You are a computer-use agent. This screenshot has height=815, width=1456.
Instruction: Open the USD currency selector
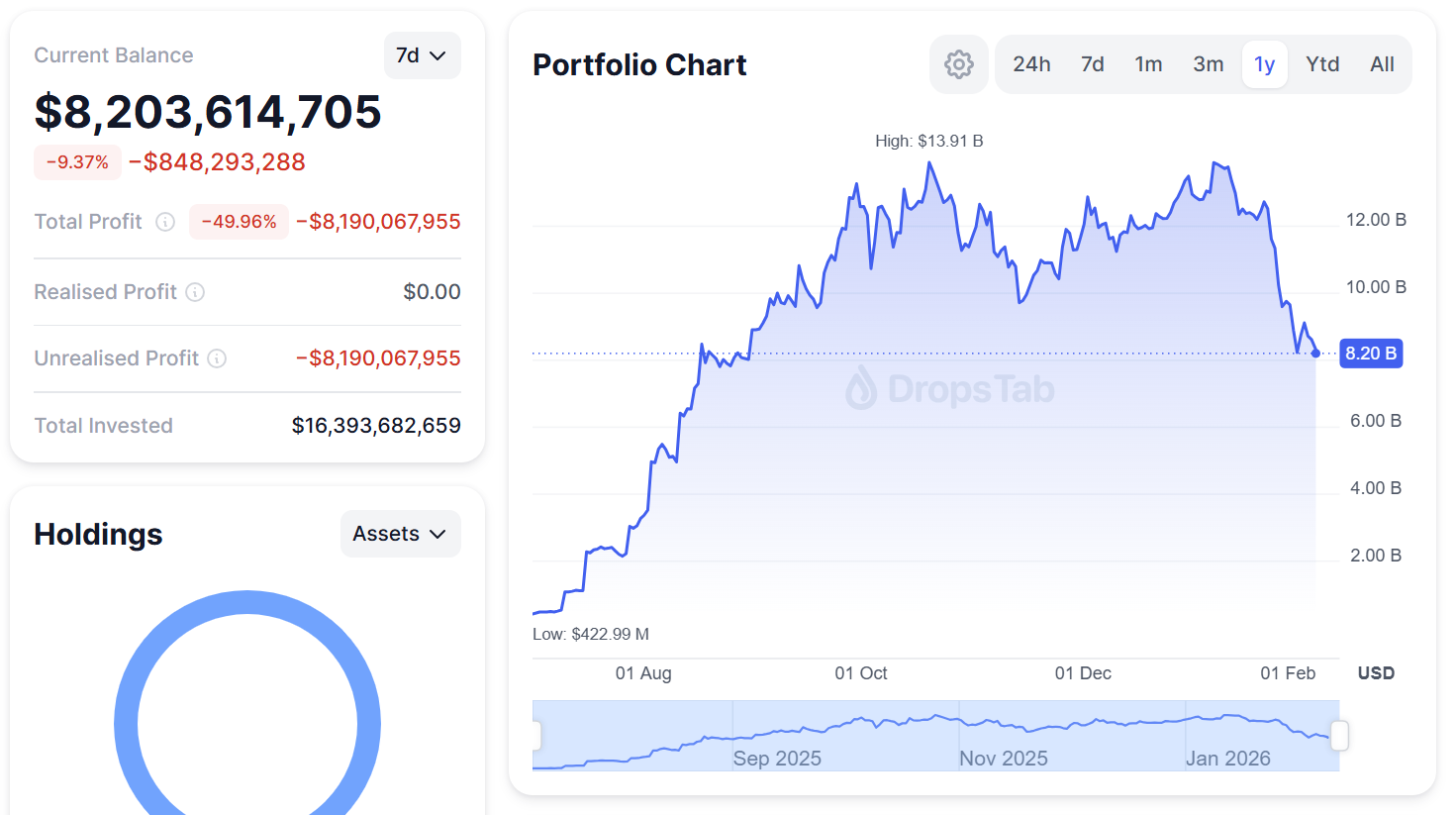point(1375,672)
